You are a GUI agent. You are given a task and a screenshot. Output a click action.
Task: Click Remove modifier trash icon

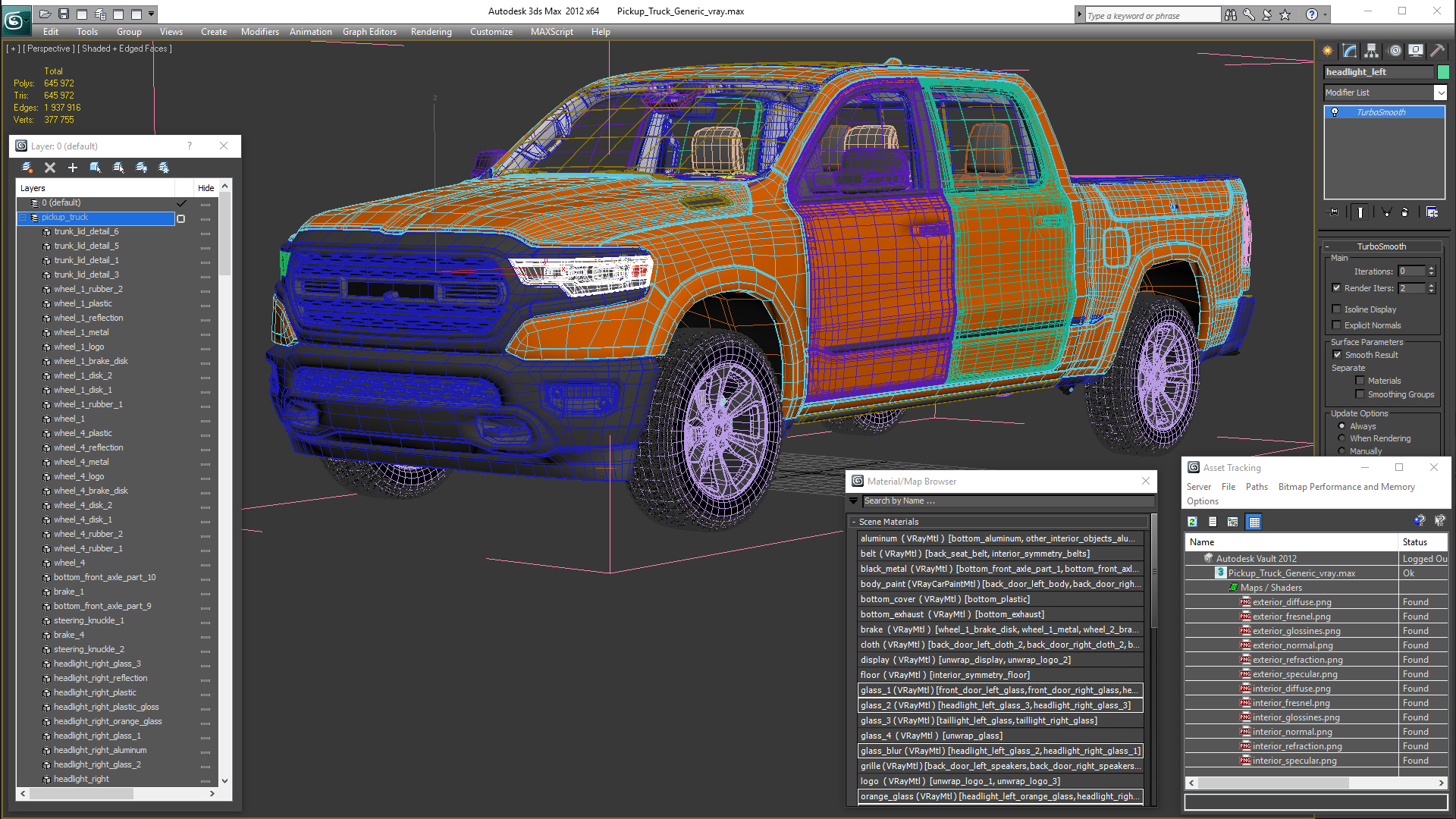click(1404, 212)
